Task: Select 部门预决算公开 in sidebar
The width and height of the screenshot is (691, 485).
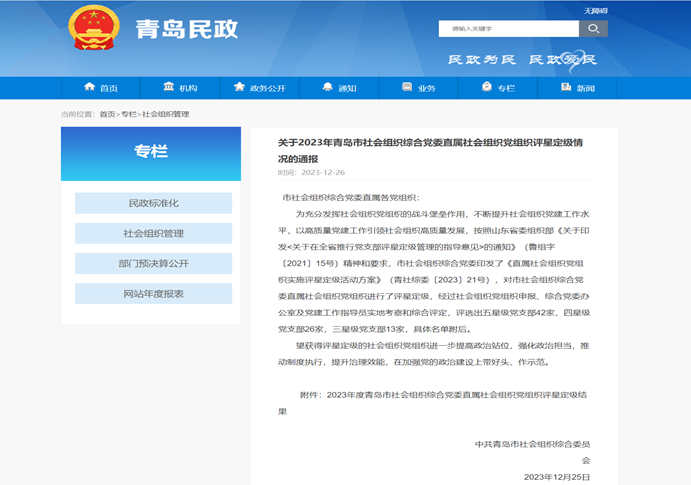Action: pyautogui.click(x=153, y=263)
